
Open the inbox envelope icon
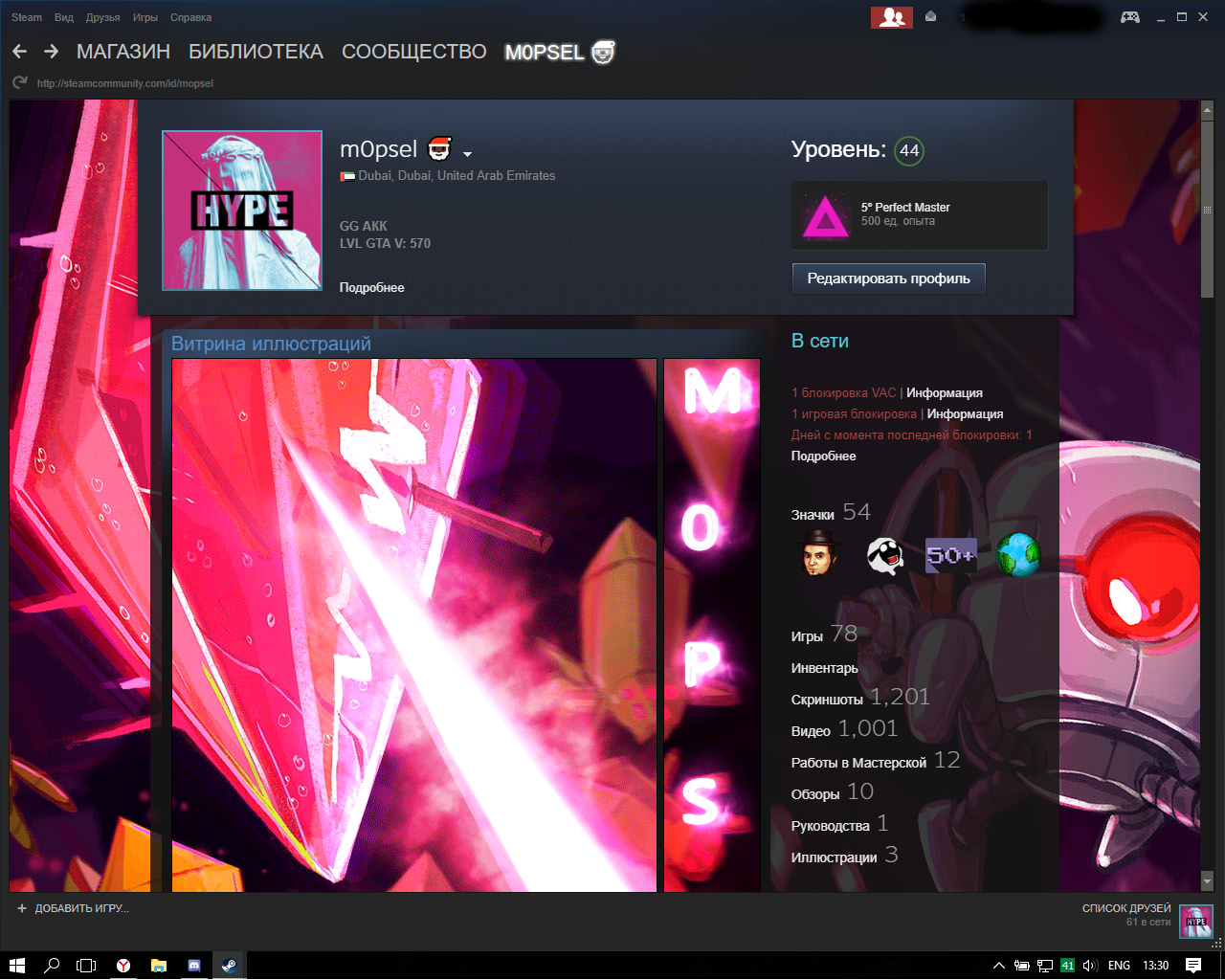(x=930, y=16)
